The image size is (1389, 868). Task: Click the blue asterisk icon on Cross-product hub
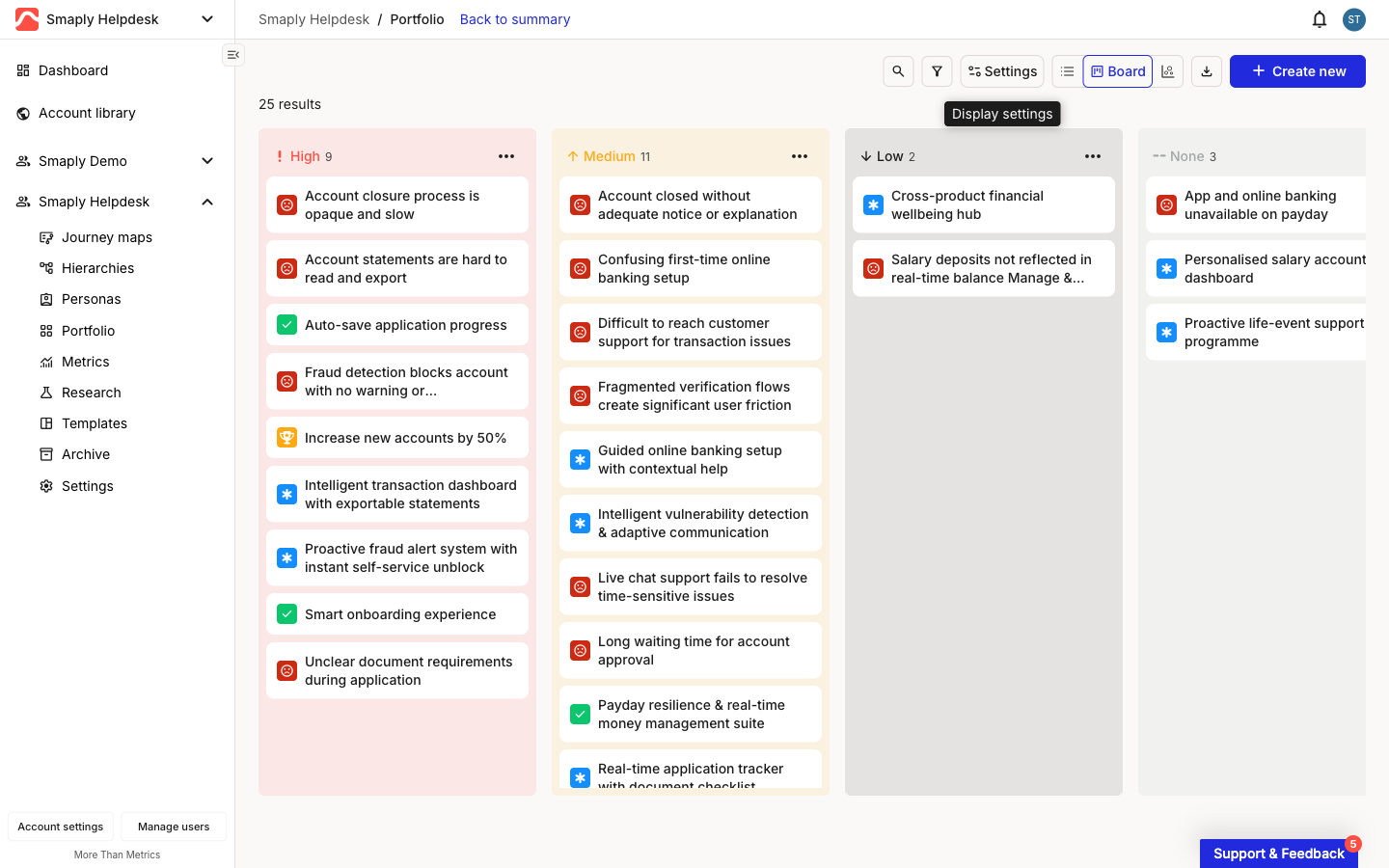873,205
